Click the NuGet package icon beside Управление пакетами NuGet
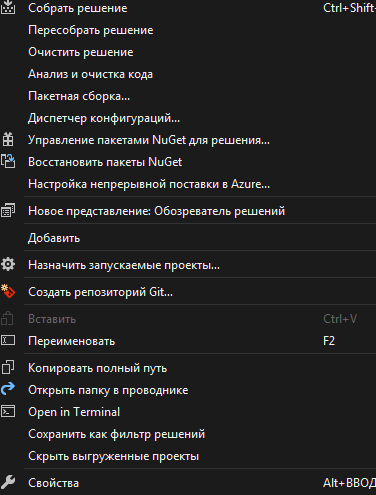 pyautogui.click(x=8, y=139)
